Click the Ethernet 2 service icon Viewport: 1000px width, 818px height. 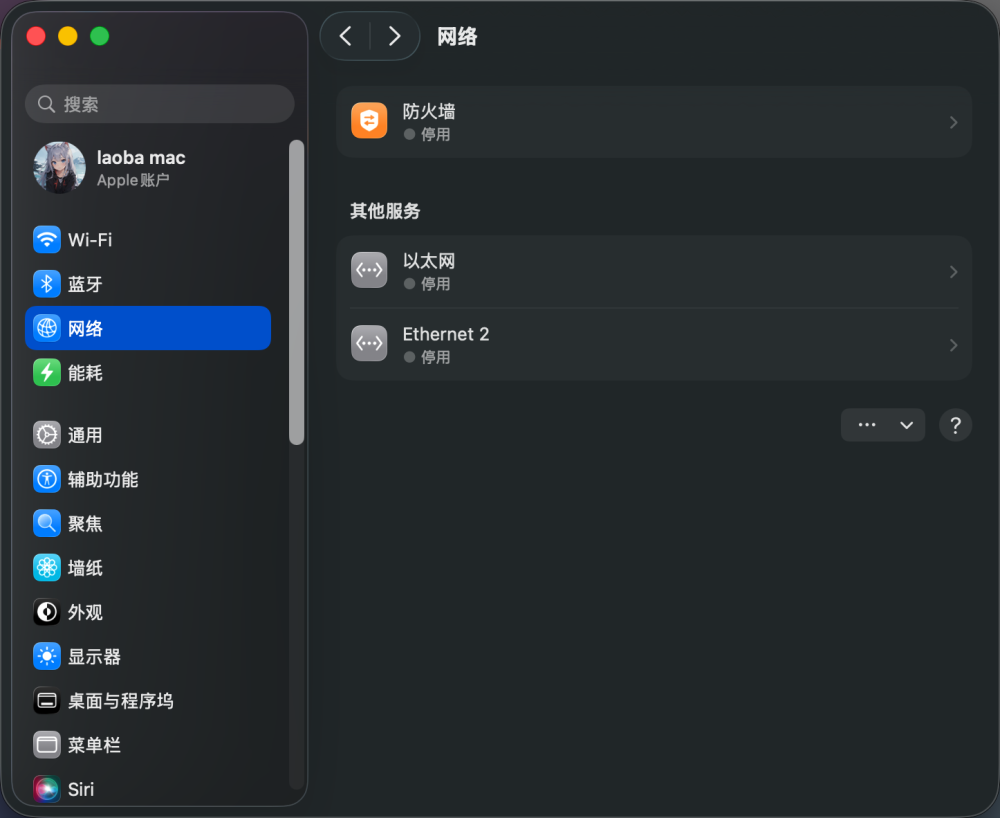tap(369, 344)
